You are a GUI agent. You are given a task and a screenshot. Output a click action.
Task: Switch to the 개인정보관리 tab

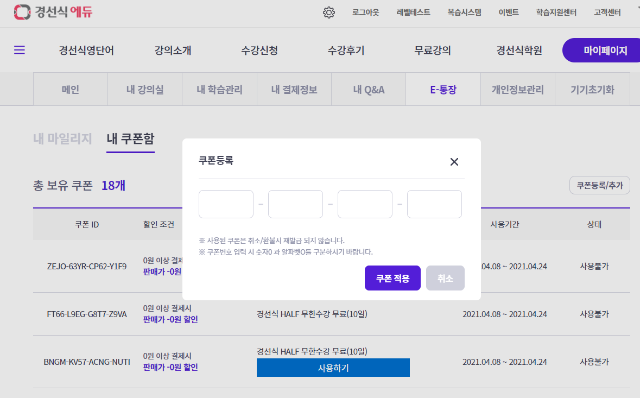518,89
